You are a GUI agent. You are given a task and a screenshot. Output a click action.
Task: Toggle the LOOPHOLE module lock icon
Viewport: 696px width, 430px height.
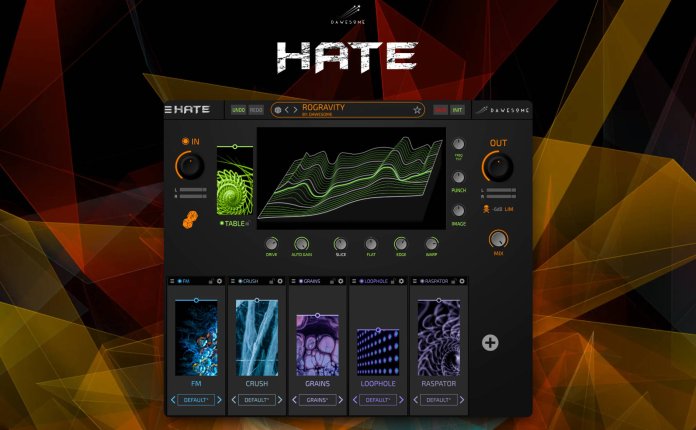(x=393, y=281)
